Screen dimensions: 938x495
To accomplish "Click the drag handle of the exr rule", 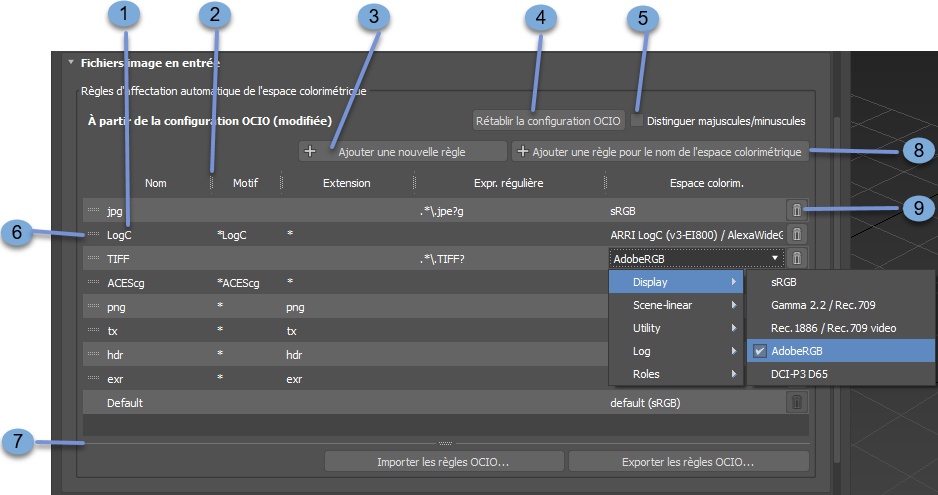I will coord(94,378).
